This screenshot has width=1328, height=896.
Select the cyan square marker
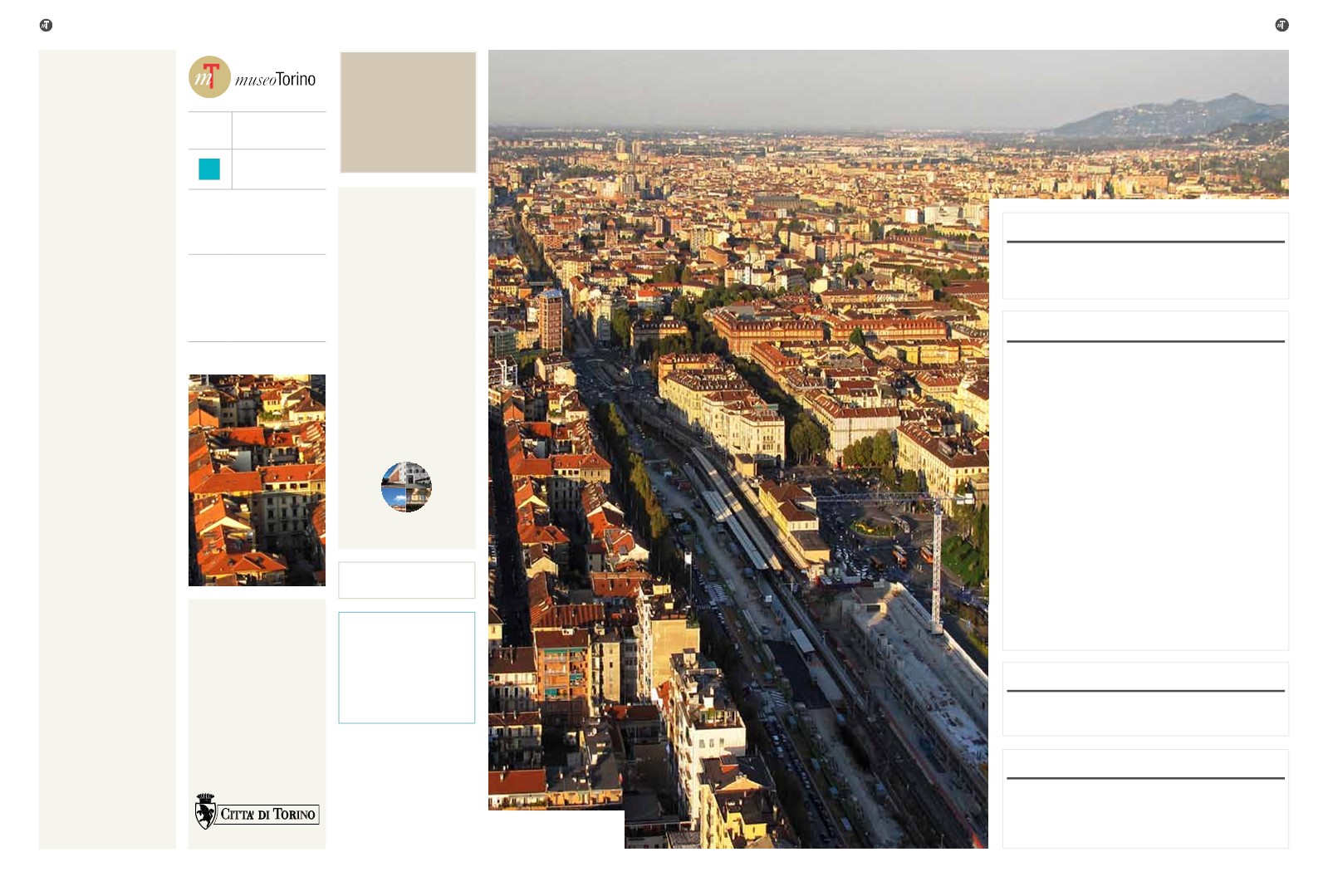pyautogui.click(x=209, y=169)
